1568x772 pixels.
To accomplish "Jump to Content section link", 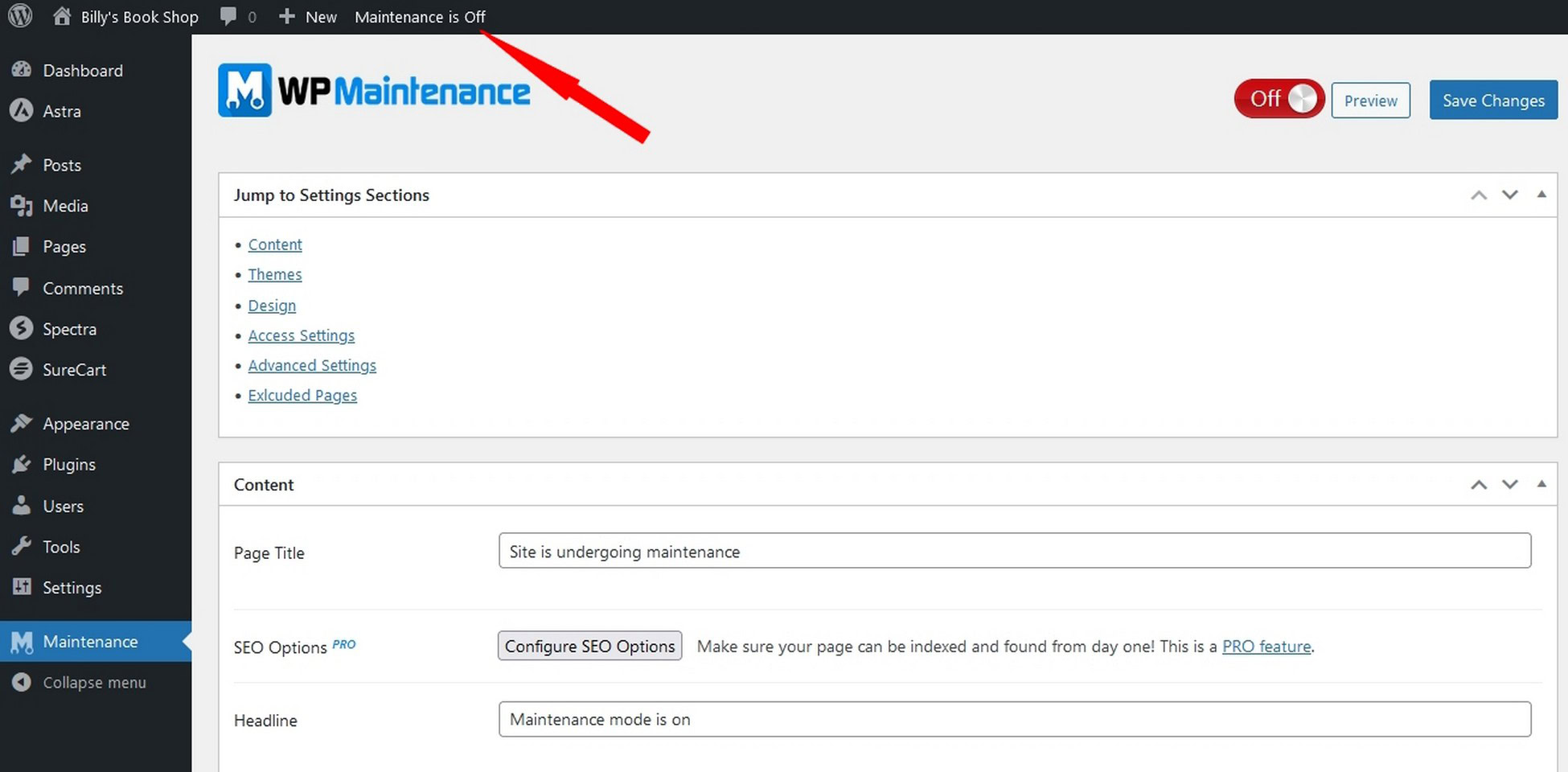I will tap(275, 244).
